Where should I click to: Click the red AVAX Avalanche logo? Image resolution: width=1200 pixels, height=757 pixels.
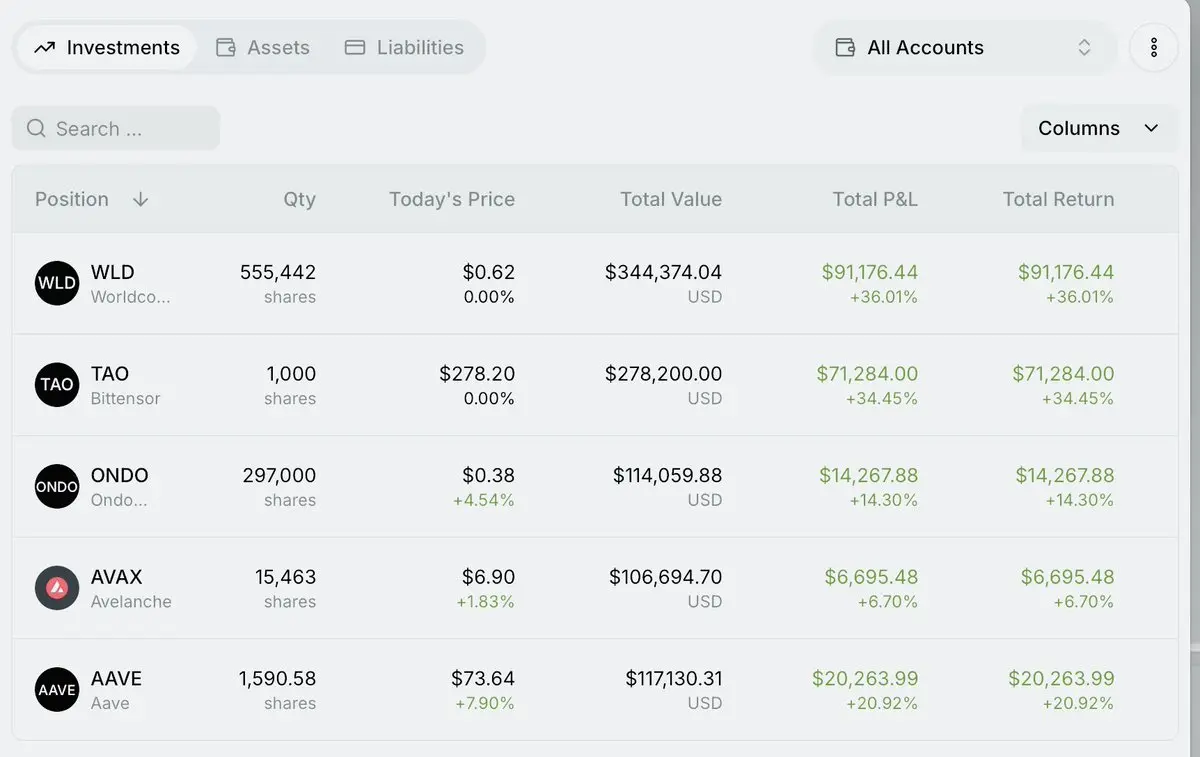click(57, 588)
